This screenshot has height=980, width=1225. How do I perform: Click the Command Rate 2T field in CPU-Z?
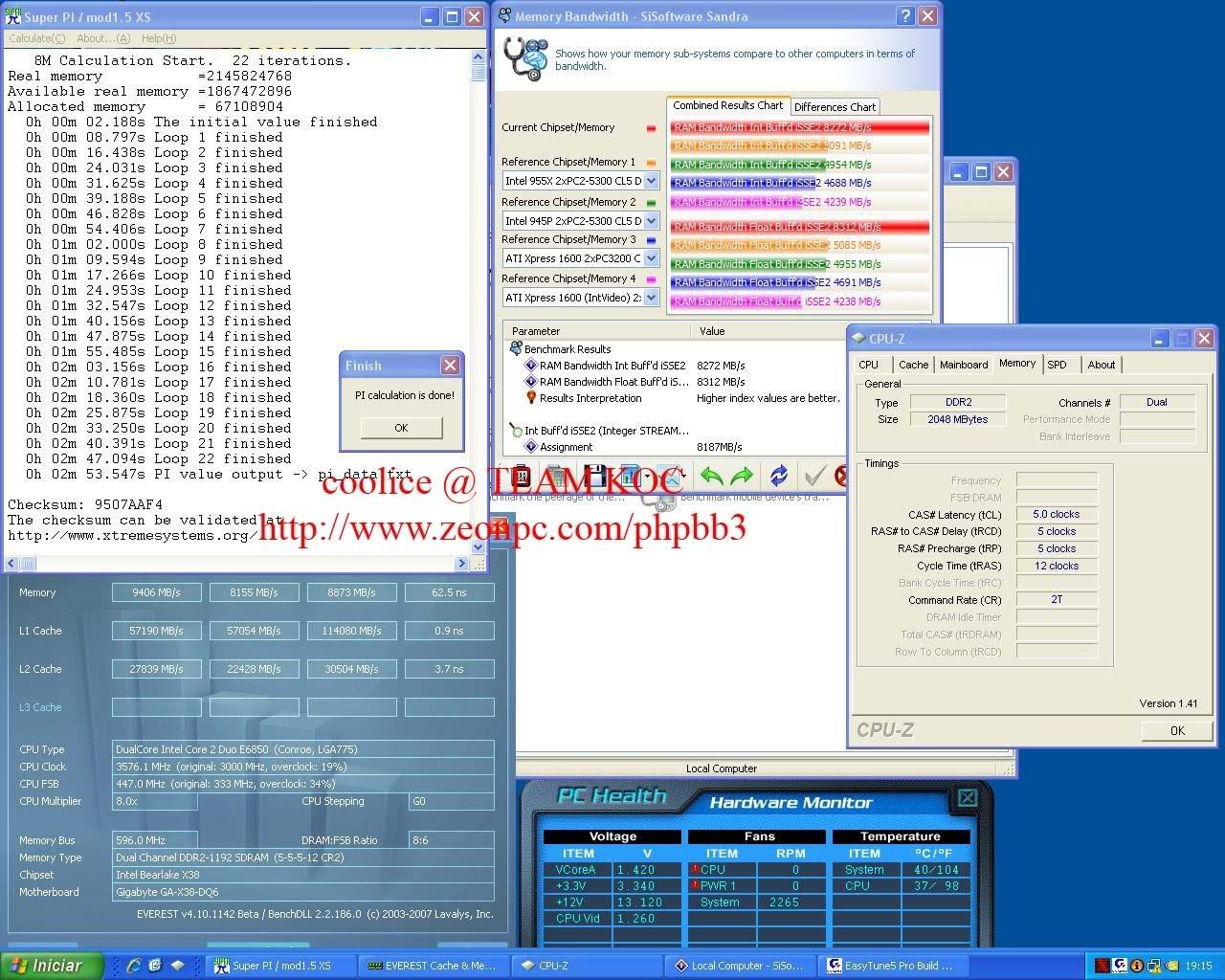coord(1056,600)
